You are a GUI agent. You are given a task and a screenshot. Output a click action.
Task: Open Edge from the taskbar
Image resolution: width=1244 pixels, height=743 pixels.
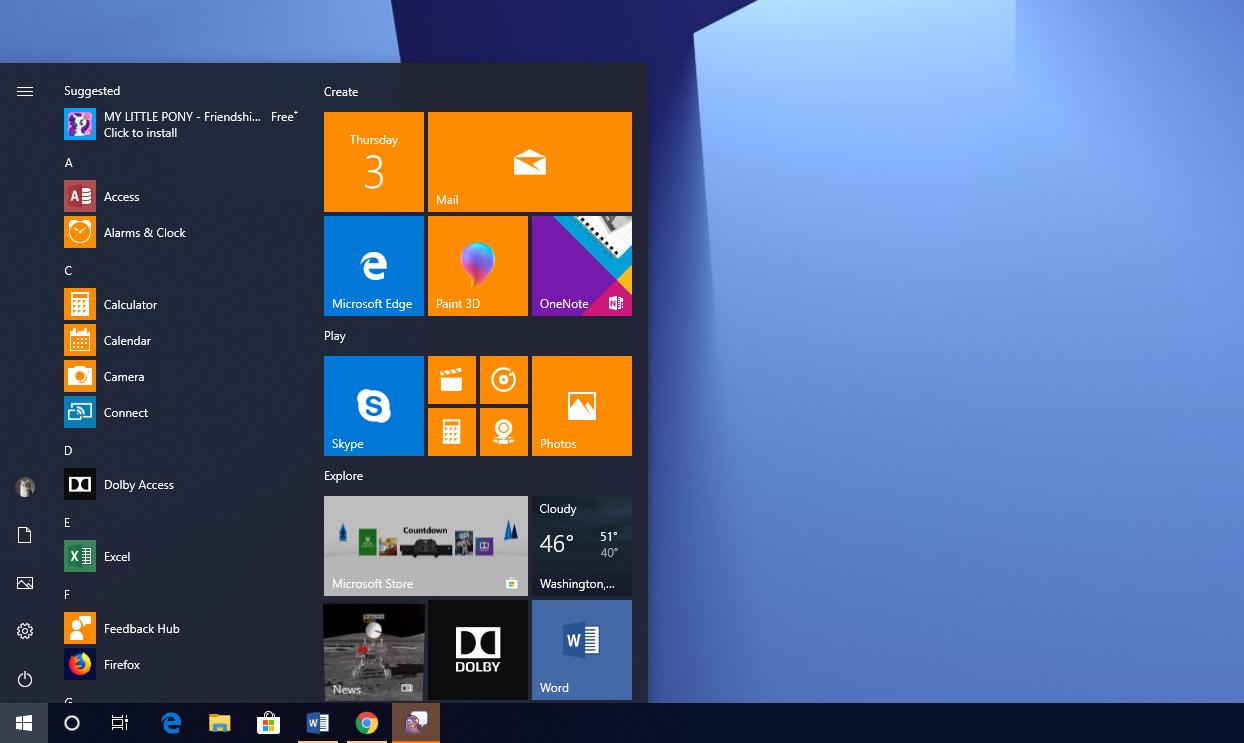pyautogui.click(x=171, y=723)
